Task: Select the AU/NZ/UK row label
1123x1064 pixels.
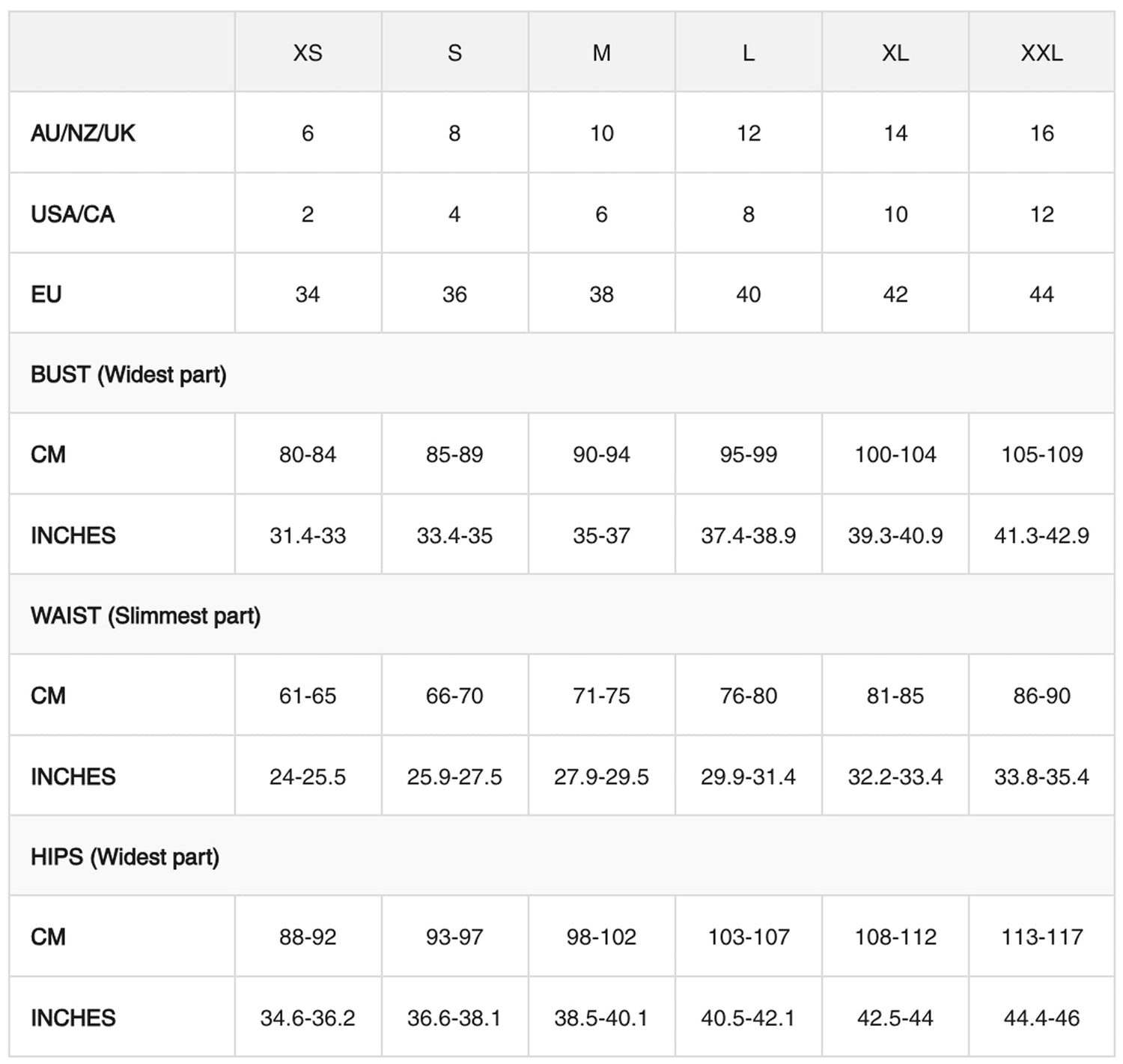Action: pos(83,133)
